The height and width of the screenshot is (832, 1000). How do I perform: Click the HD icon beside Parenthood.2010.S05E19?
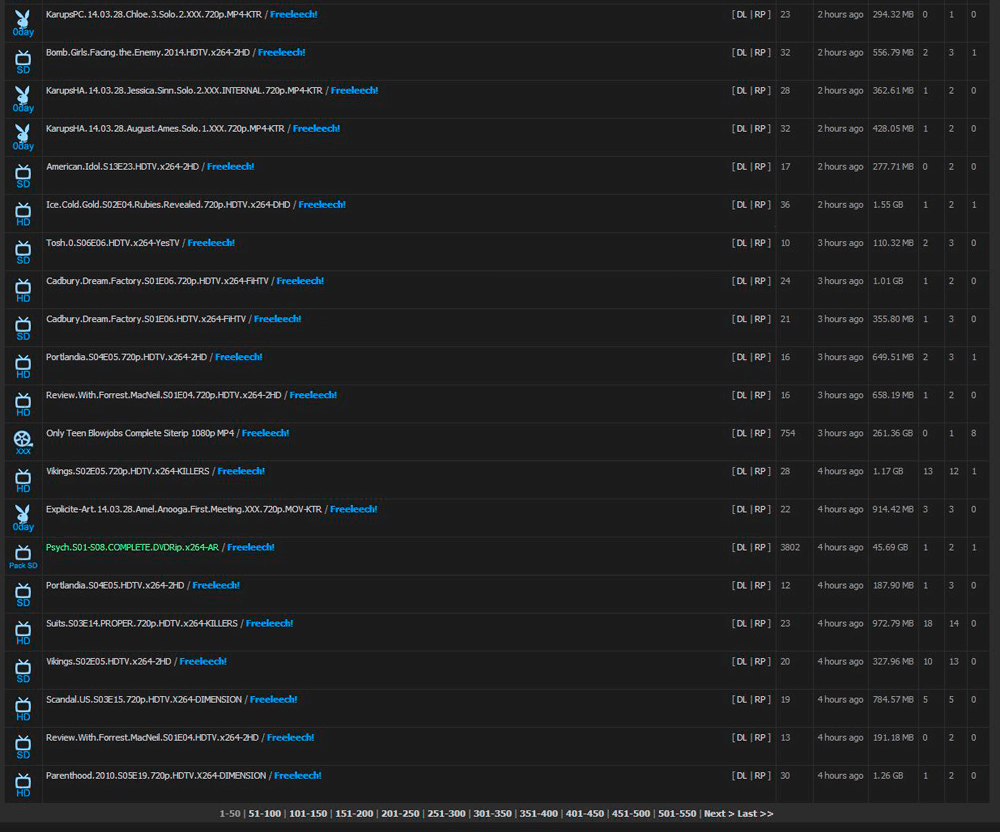coord(23,785)
